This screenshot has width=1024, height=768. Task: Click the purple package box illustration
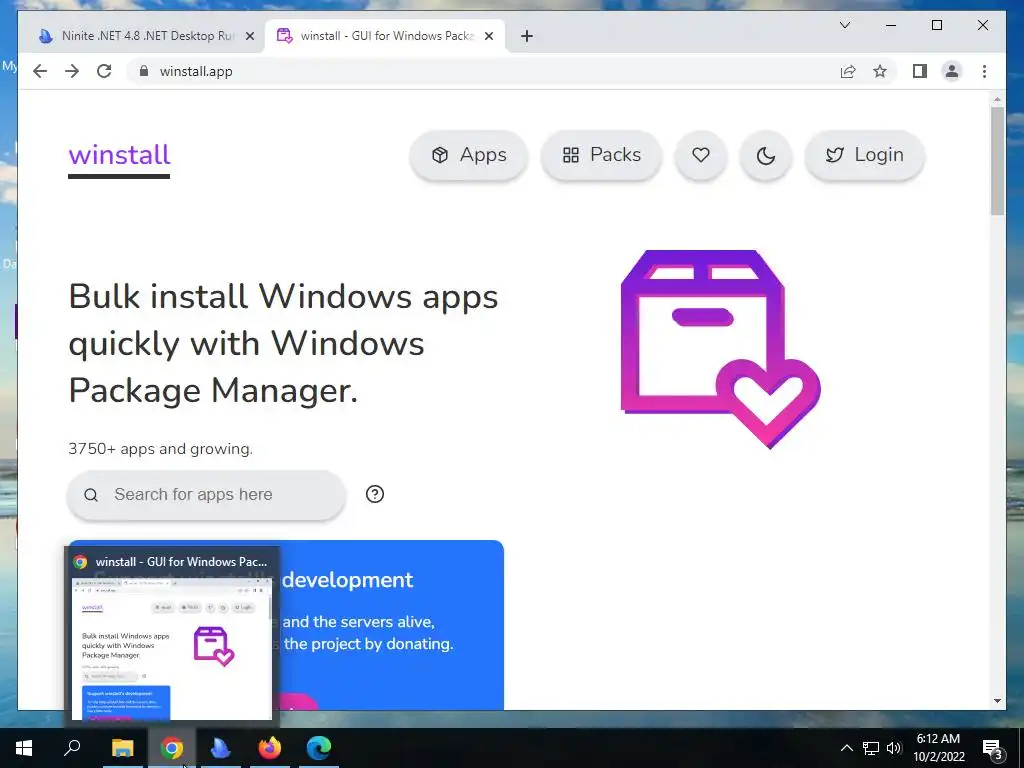720,349
